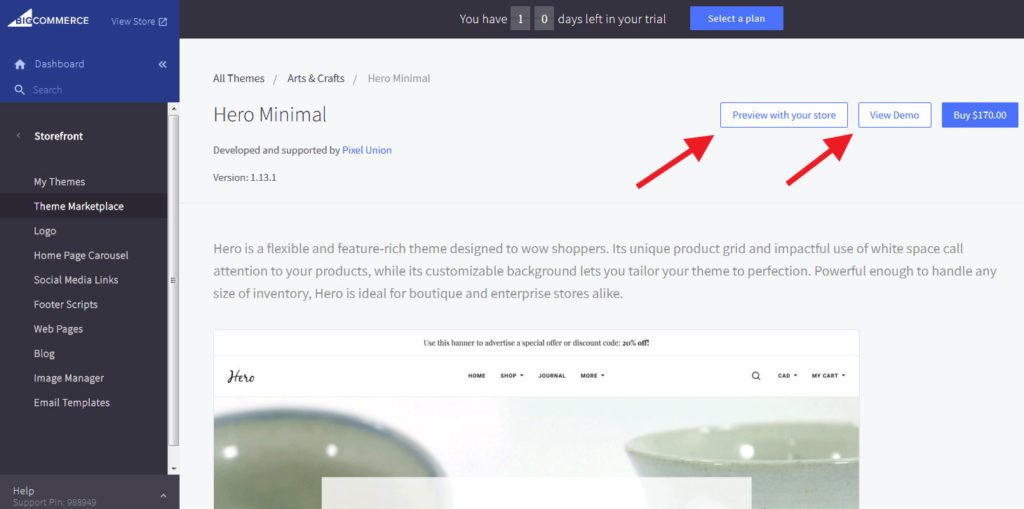This screenshot has width=1024, height=509.
Task: Open SHOP dropdown in theme preview
Action: (x=512, y=376)
